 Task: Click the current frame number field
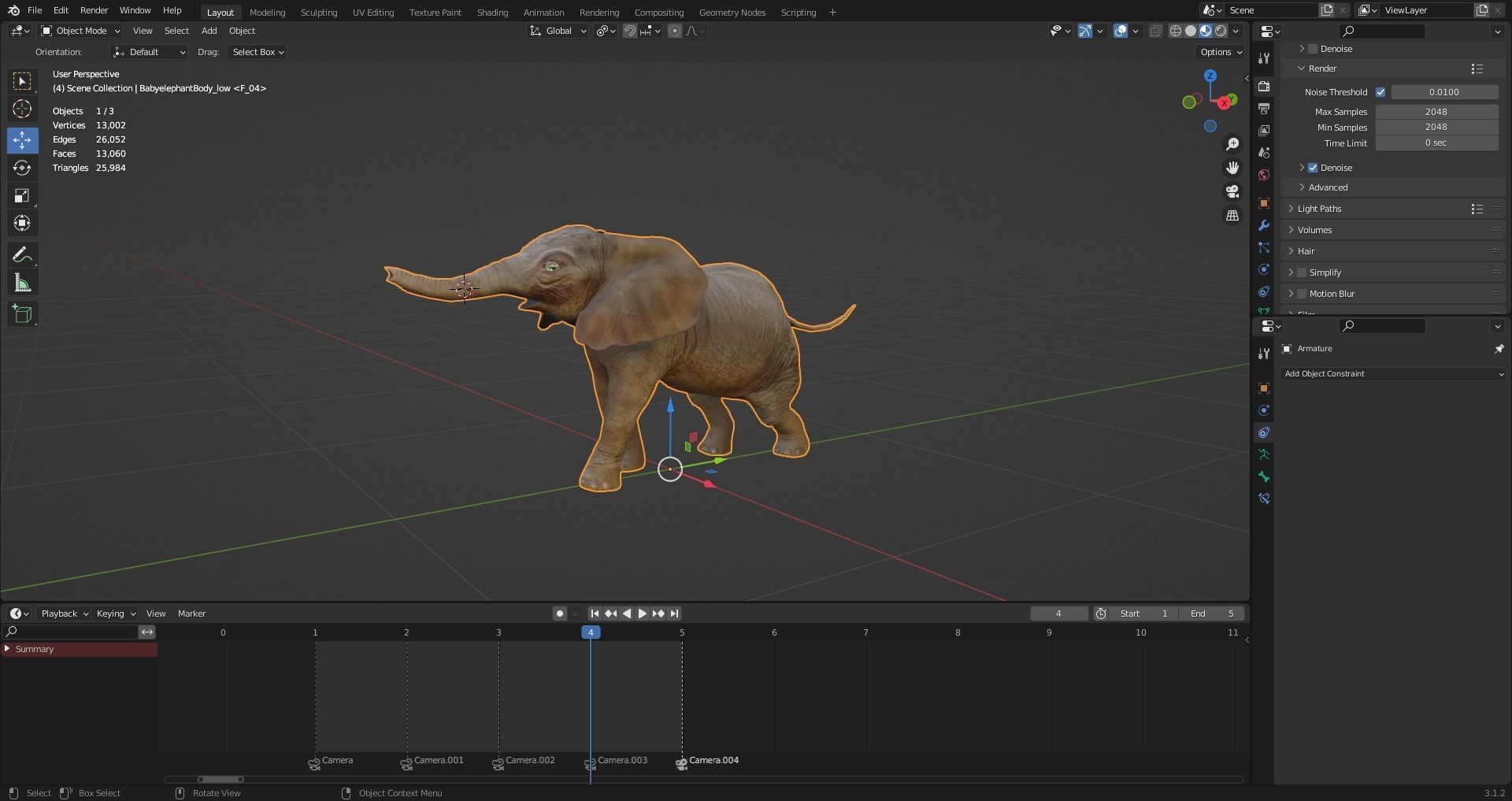pyautogui.click(x=1058, y=614)
